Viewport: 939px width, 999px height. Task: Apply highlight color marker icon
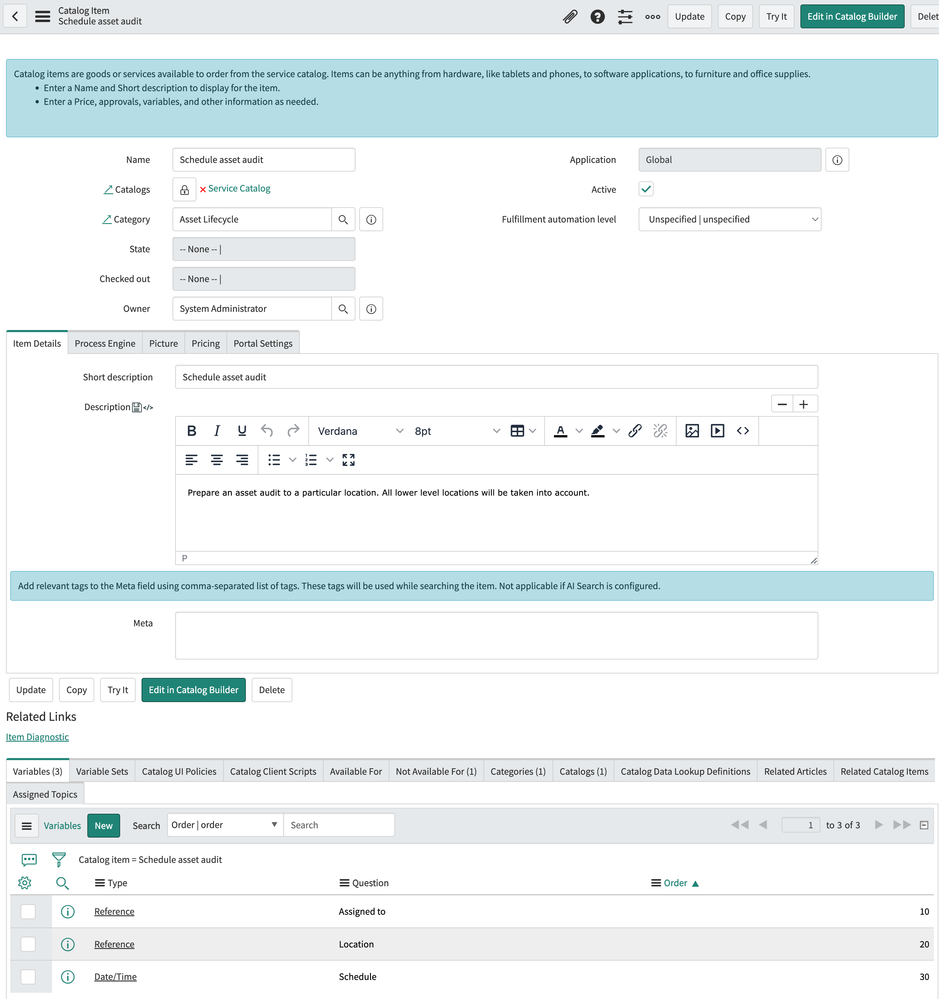(598, 431)
